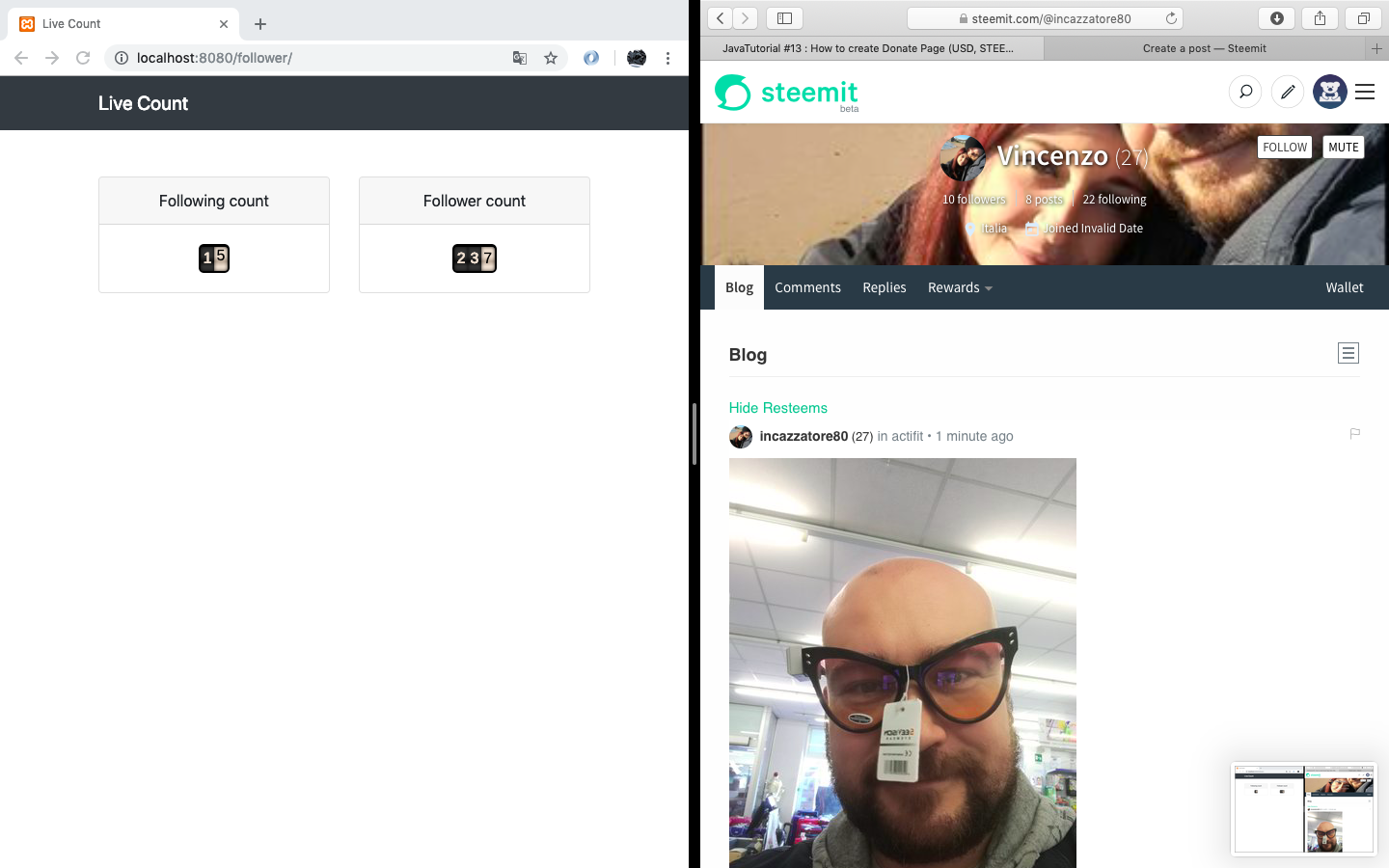Screen dimensions: 1389x868
Task: Select the Comments tab
Action: [x=807, y=287]
